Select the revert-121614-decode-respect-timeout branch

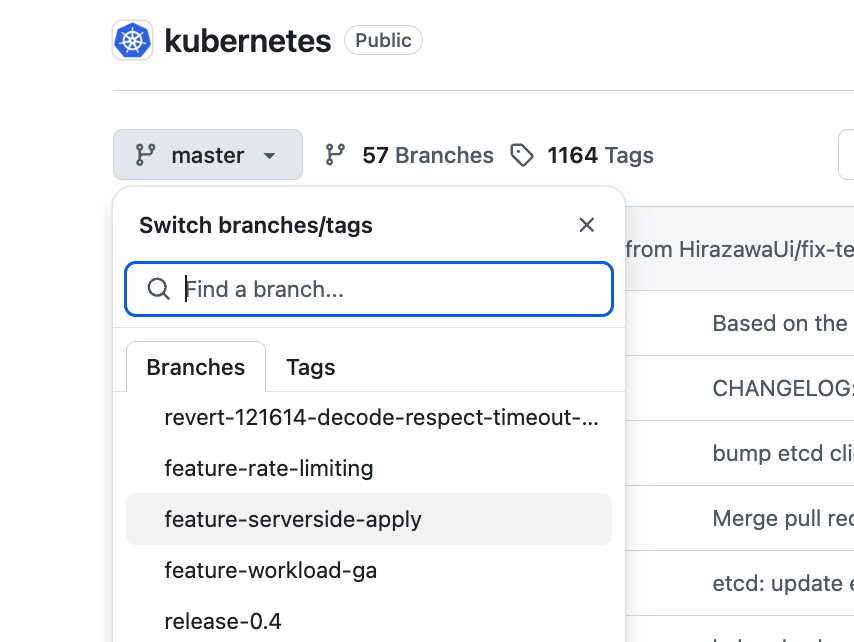pyautogui.click(x=380, y=418)
